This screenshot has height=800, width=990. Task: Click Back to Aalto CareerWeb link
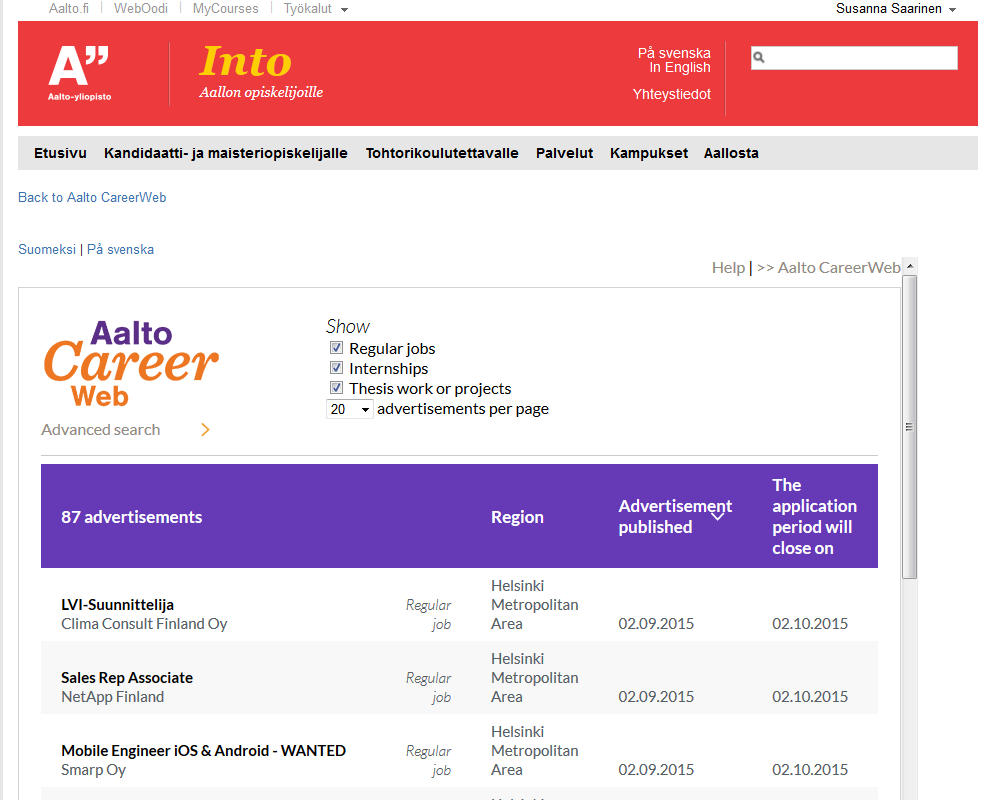coord(92,198)
